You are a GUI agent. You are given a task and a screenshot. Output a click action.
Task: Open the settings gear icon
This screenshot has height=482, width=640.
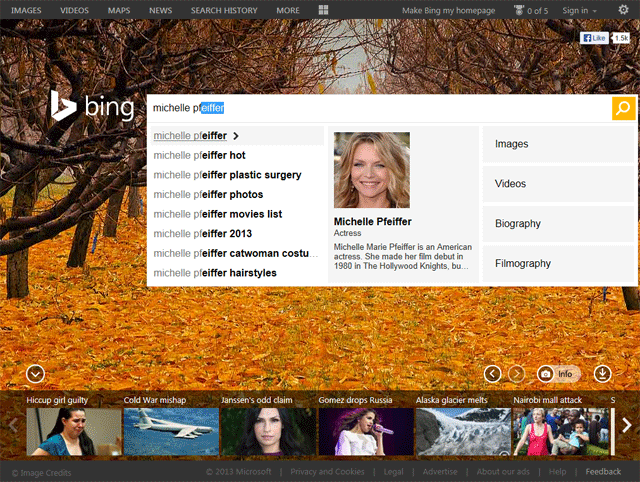click(623, 10)
